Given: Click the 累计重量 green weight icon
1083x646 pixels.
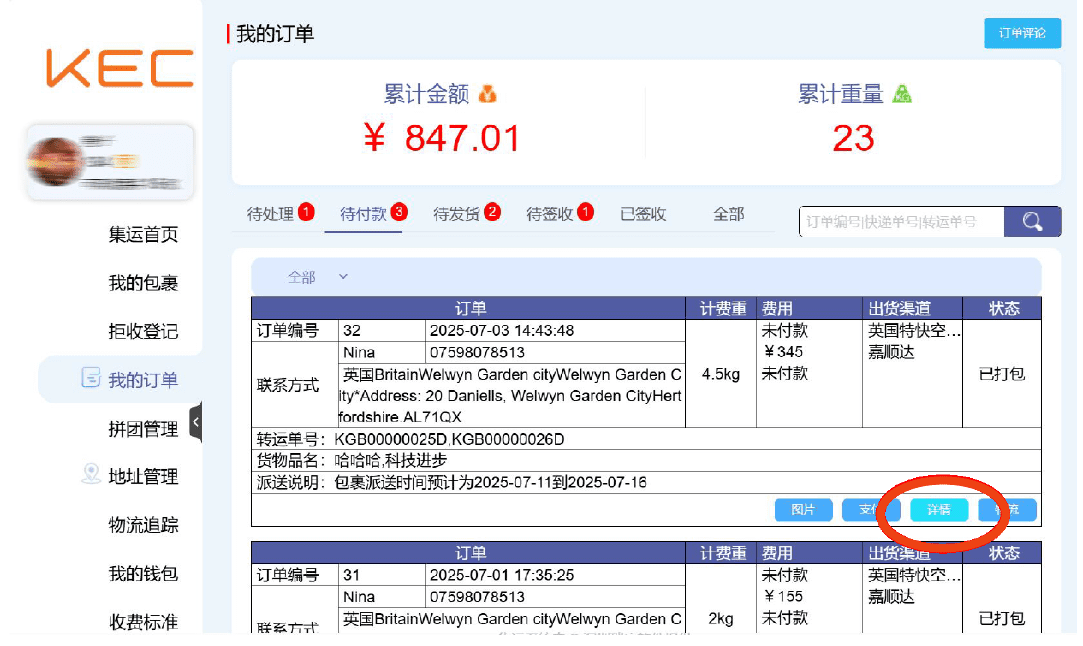Looking at the screenshot, I should click(x=902, y=94).
